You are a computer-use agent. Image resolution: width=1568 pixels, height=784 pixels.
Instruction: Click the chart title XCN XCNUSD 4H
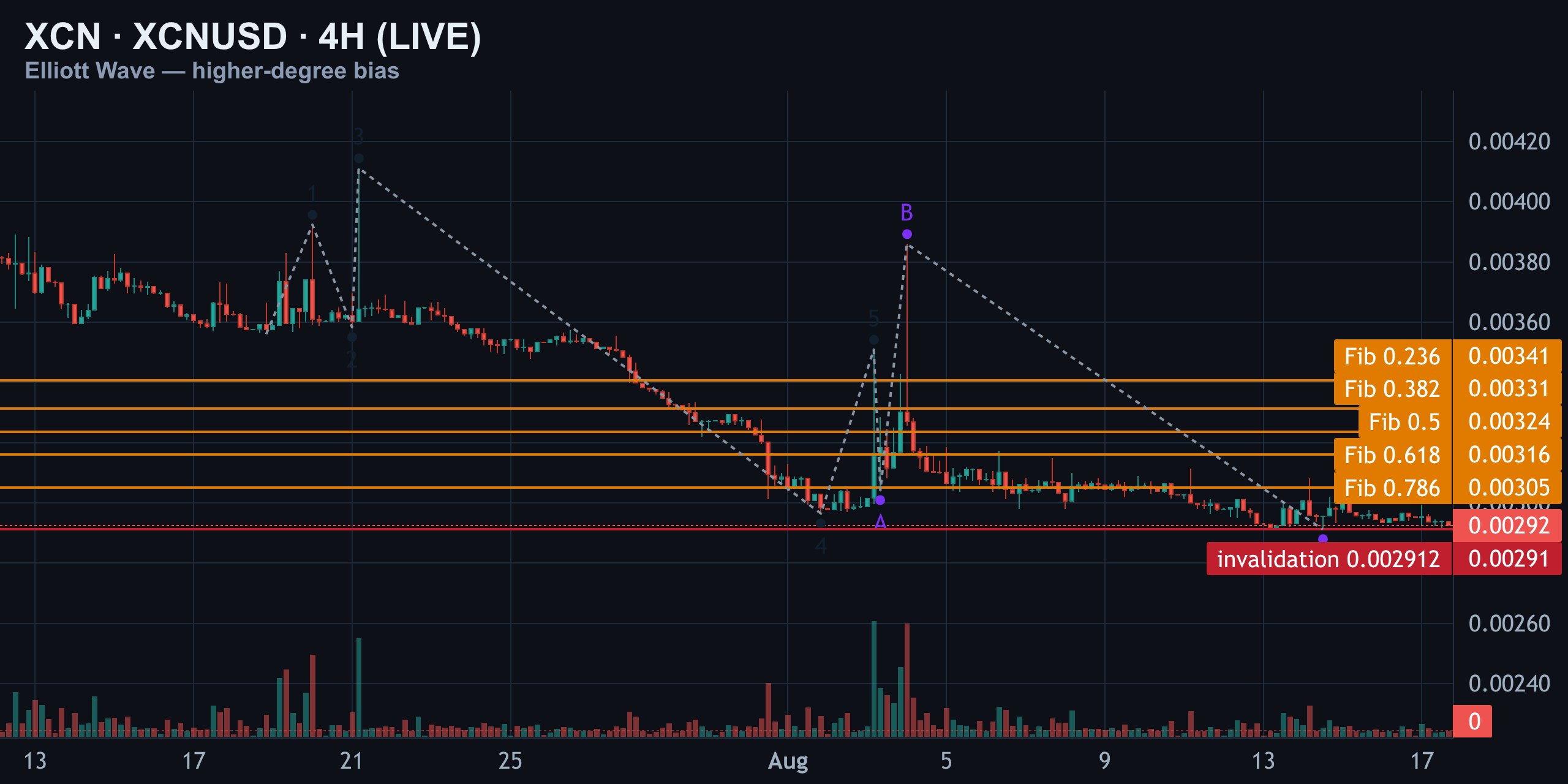(253, 36)
